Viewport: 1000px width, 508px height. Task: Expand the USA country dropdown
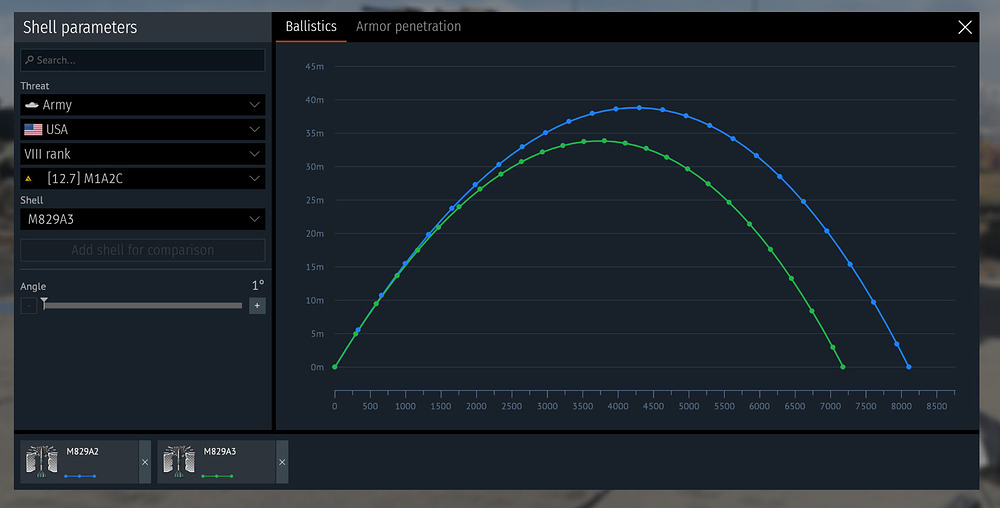[x=143, y=129]
